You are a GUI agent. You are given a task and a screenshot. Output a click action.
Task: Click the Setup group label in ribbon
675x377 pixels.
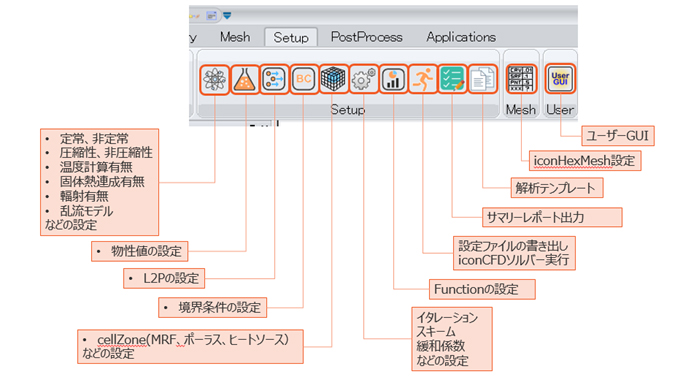347,110
